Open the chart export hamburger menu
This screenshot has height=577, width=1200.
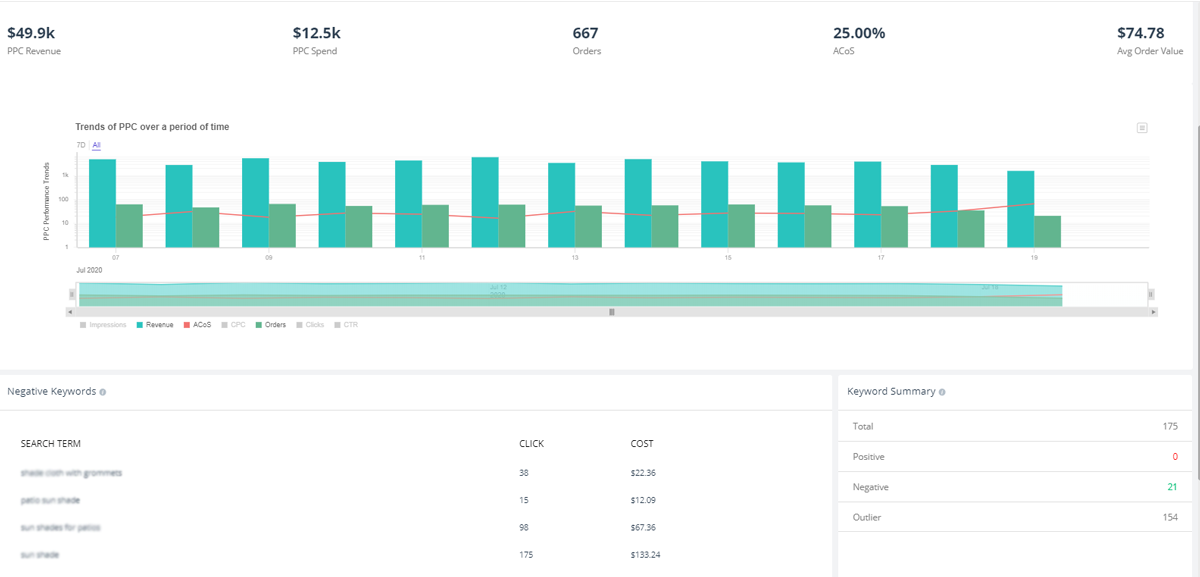point(1142,128)
